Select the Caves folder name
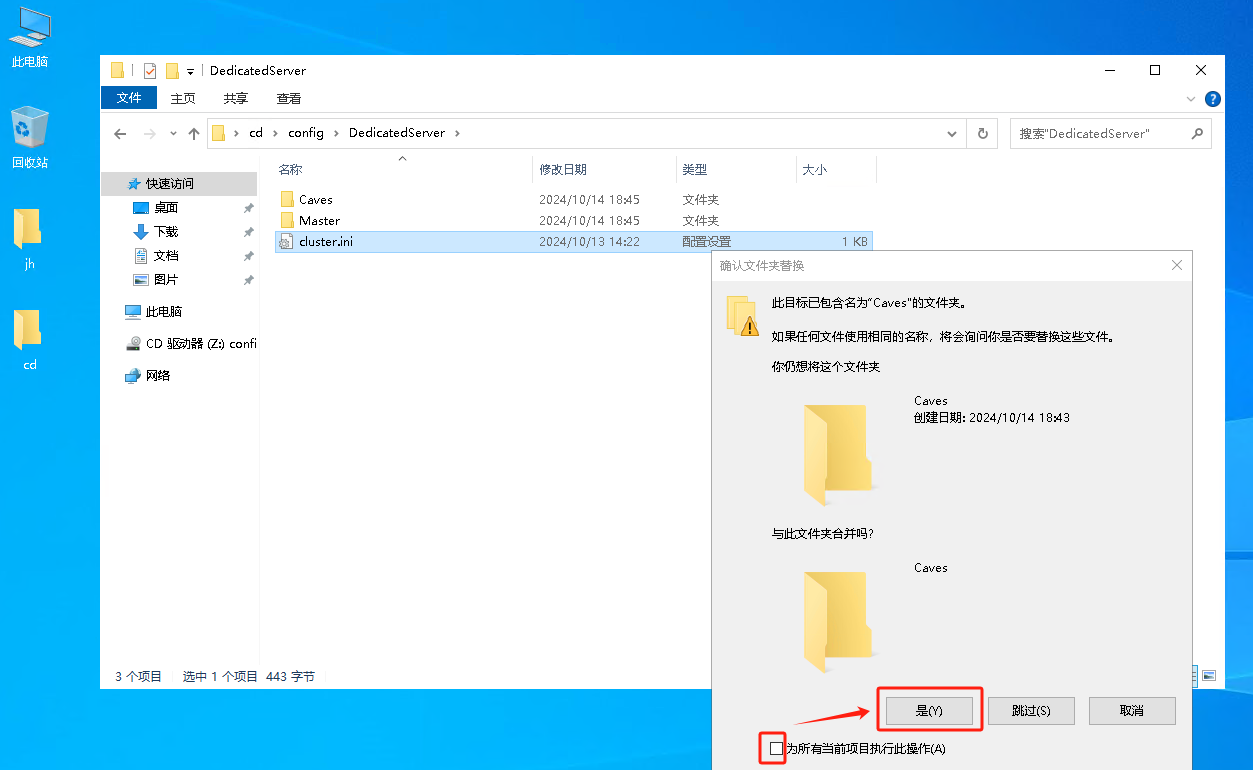Image resolution: width=1254 pixels, height=770 pixels. tap(316, 200)
